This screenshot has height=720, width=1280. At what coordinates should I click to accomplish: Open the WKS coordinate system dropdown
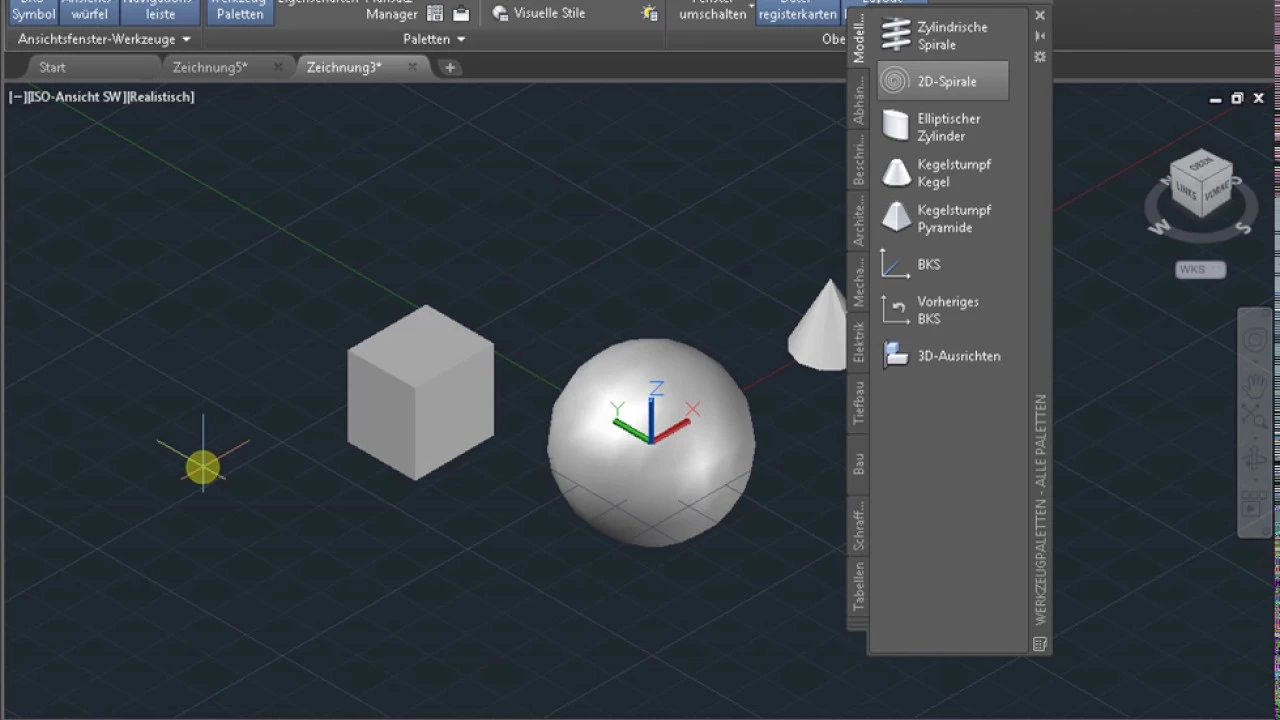[1201, 269]
